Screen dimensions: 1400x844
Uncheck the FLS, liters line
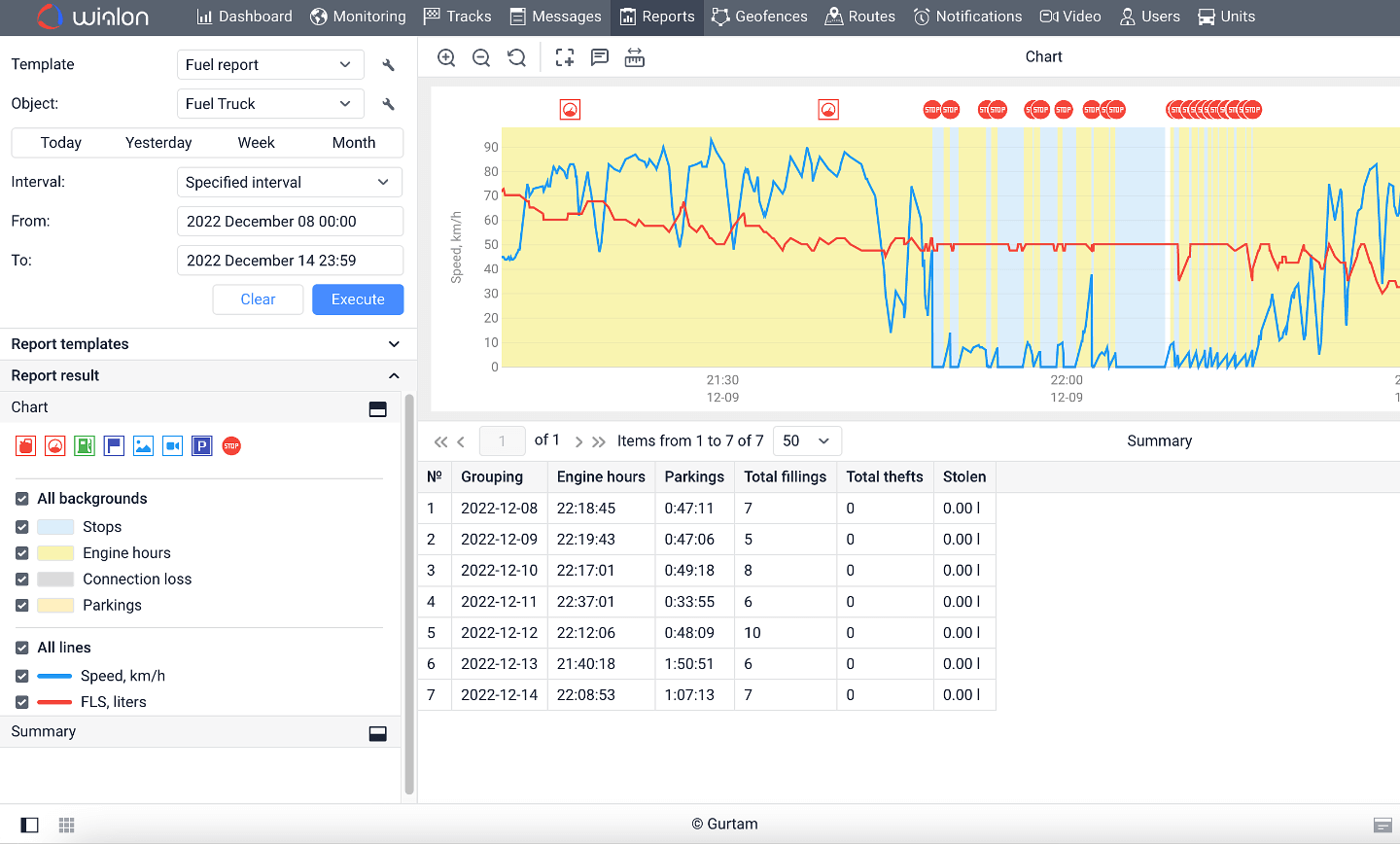(x=21, y=701)
